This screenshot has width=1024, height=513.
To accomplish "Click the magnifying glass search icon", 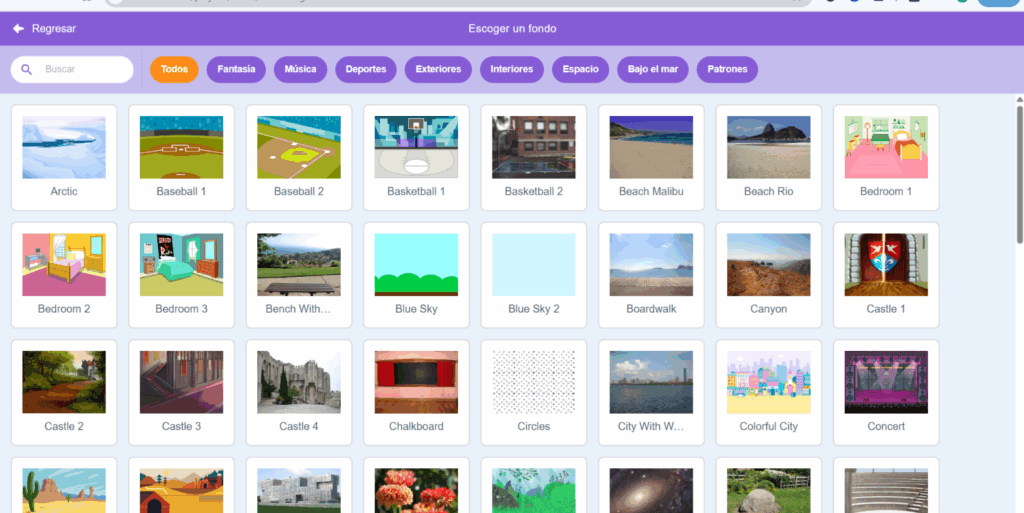I will [x=27, y=70].
